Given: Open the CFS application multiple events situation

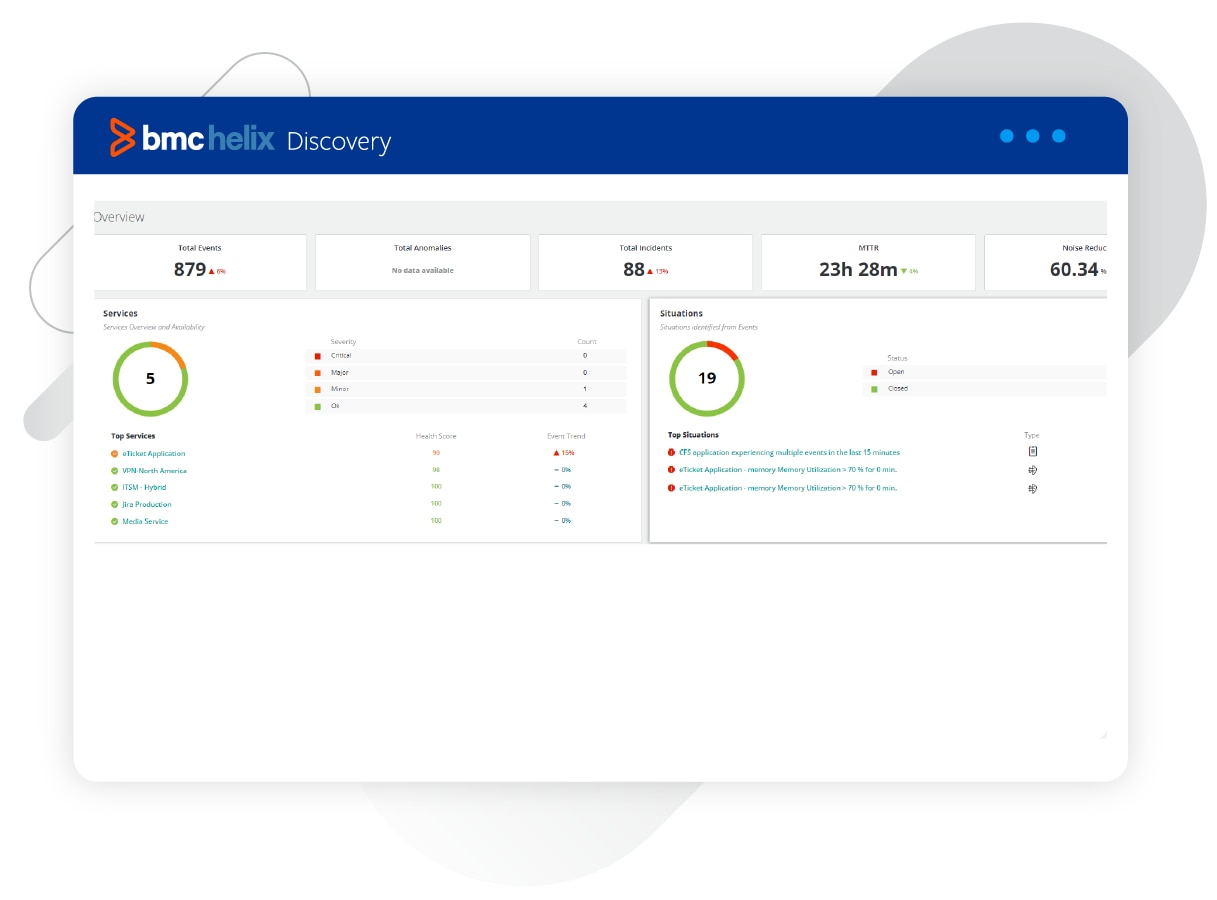Looking at the screenshot, I should (789, 452).
